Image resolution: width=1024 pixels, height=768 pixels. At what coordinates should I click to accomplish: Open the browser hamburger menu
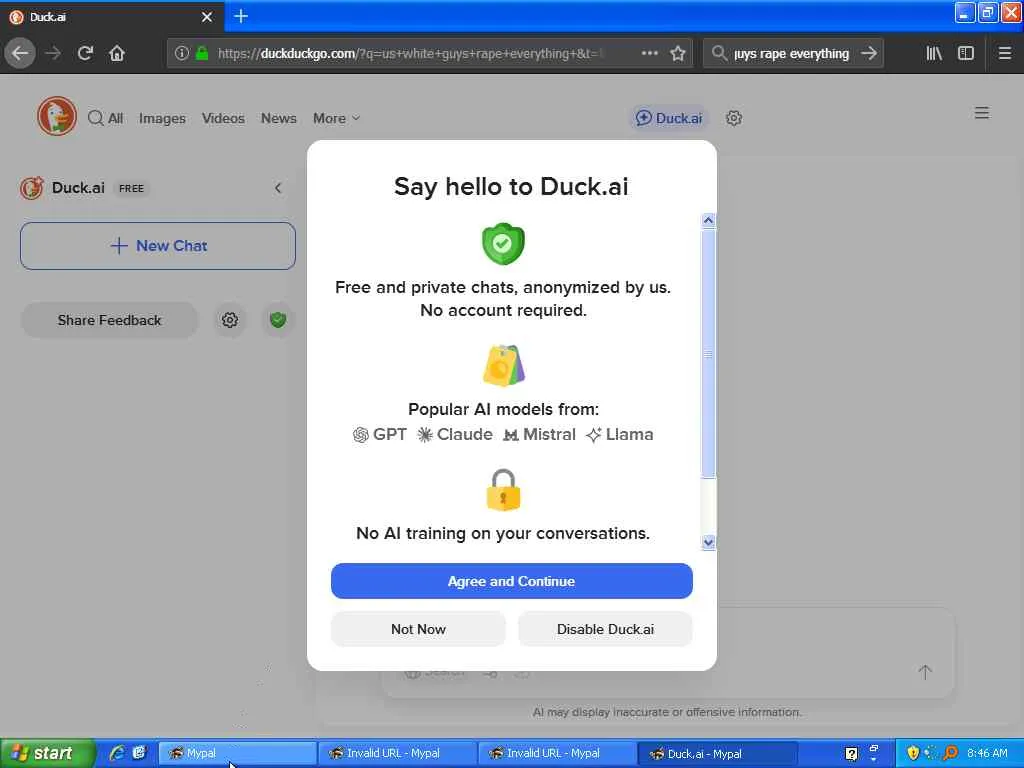[x=1005, y=53]
